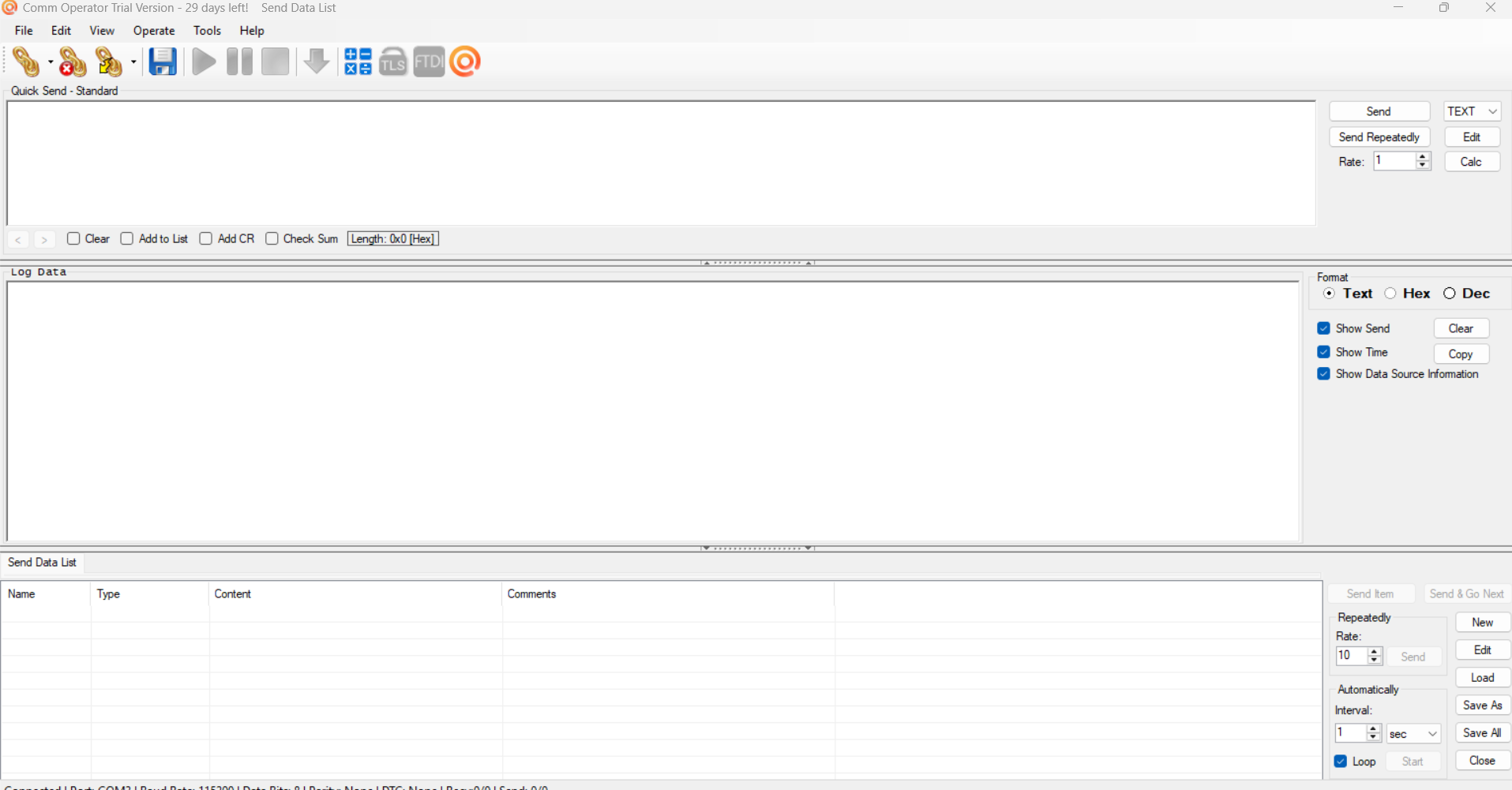
Task: Click inside the Quick Send text area
Action: (661, 163)
